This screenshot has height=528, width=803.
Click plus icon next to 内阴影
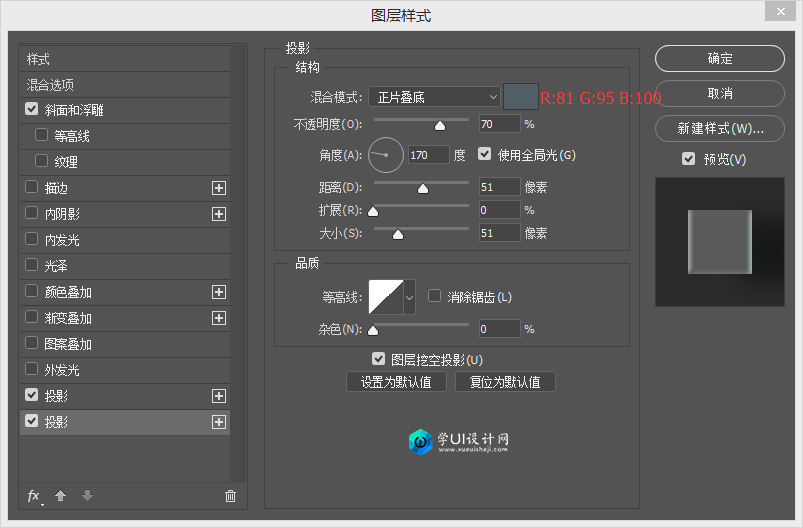[219, 214]
